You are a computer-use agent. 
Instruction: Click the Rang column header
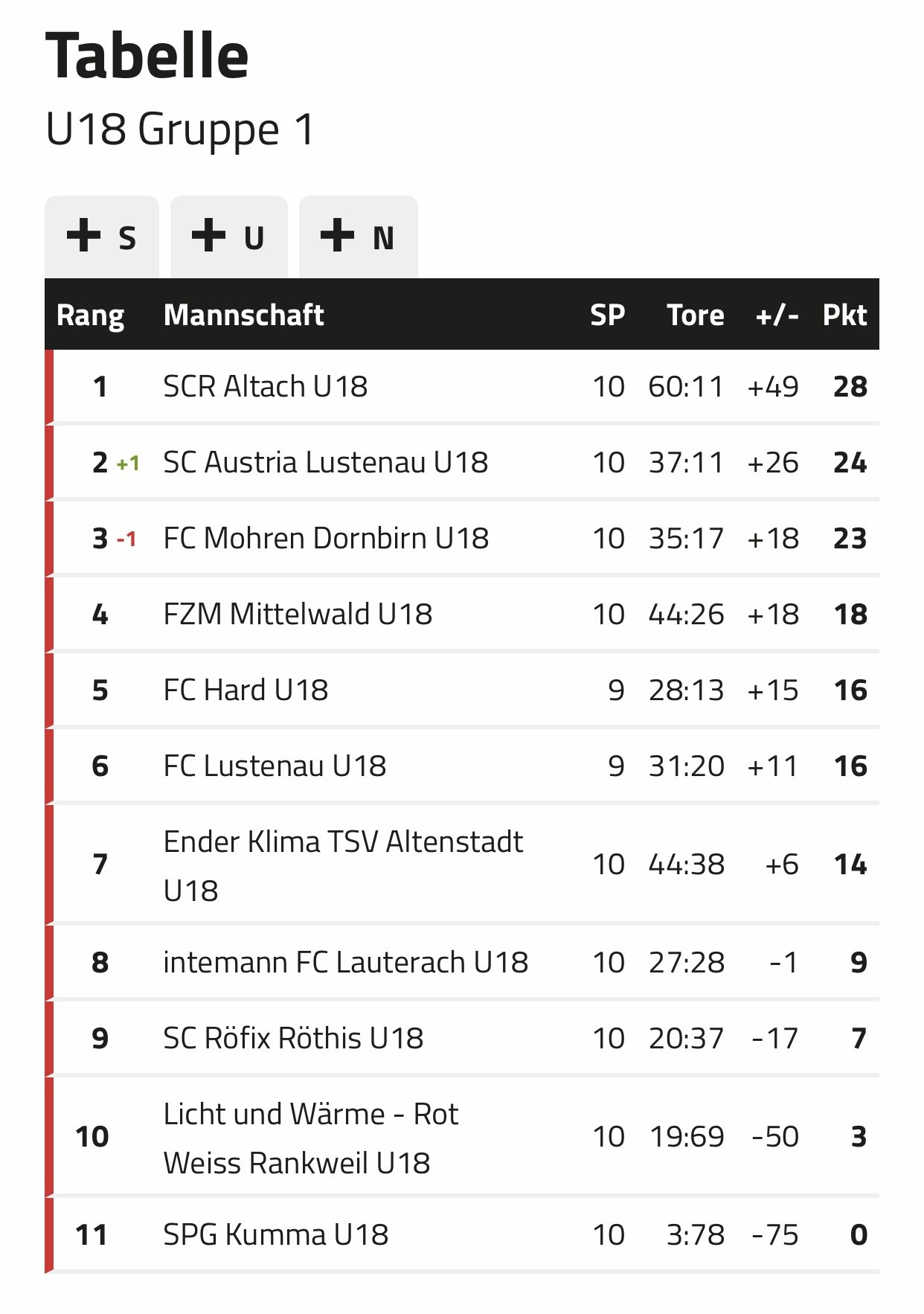pos(91,315)
